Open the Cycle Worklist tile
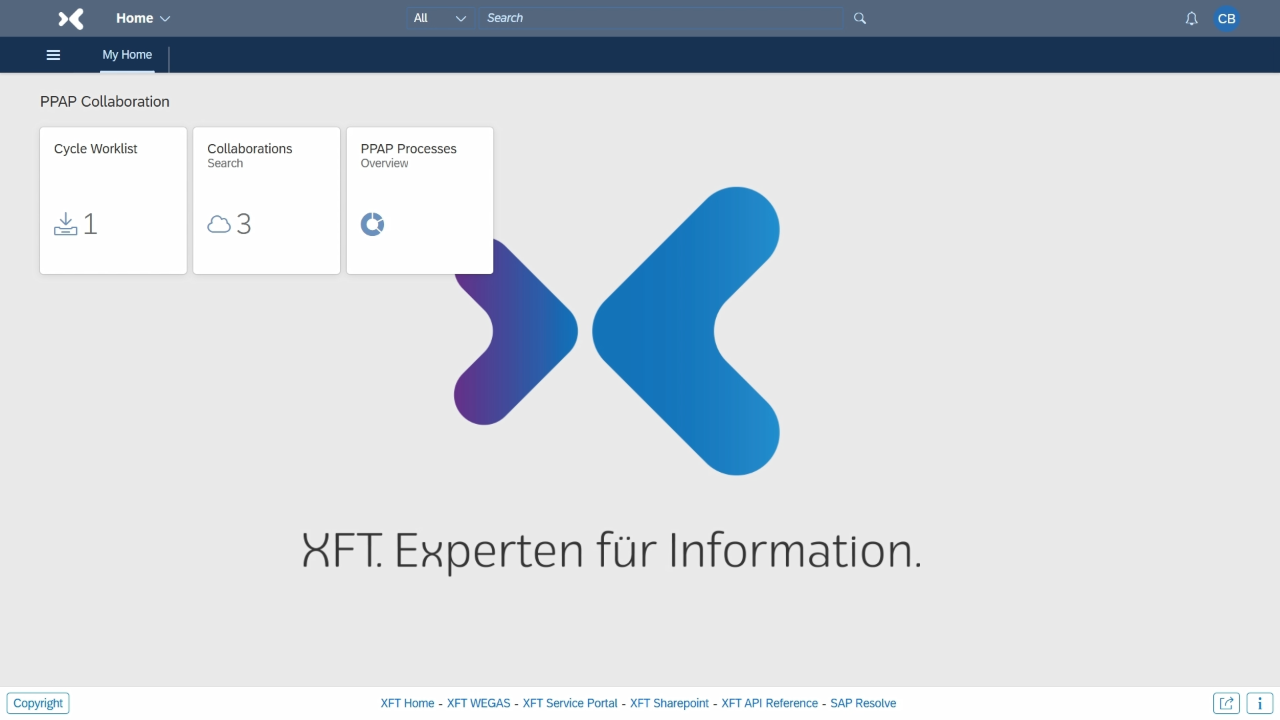This screenshot has width=1280, height=720. (113, 200)
